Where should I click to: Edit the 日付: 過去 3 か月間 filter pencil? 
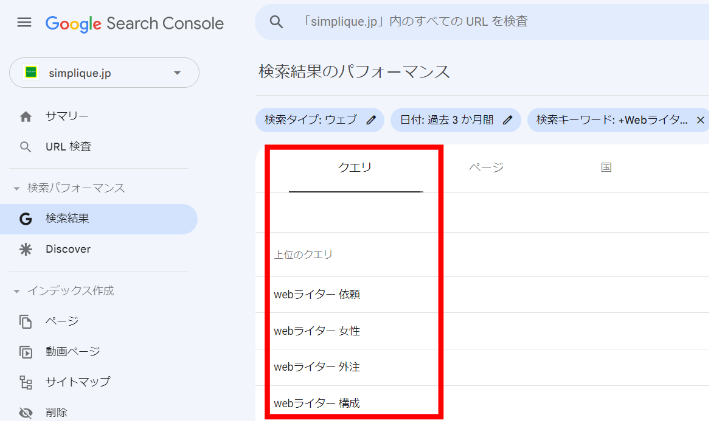(x=508, y=120)
